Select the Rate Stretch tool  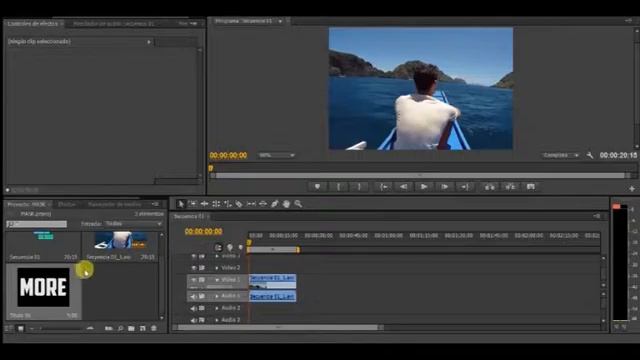[x=228, y=204]
